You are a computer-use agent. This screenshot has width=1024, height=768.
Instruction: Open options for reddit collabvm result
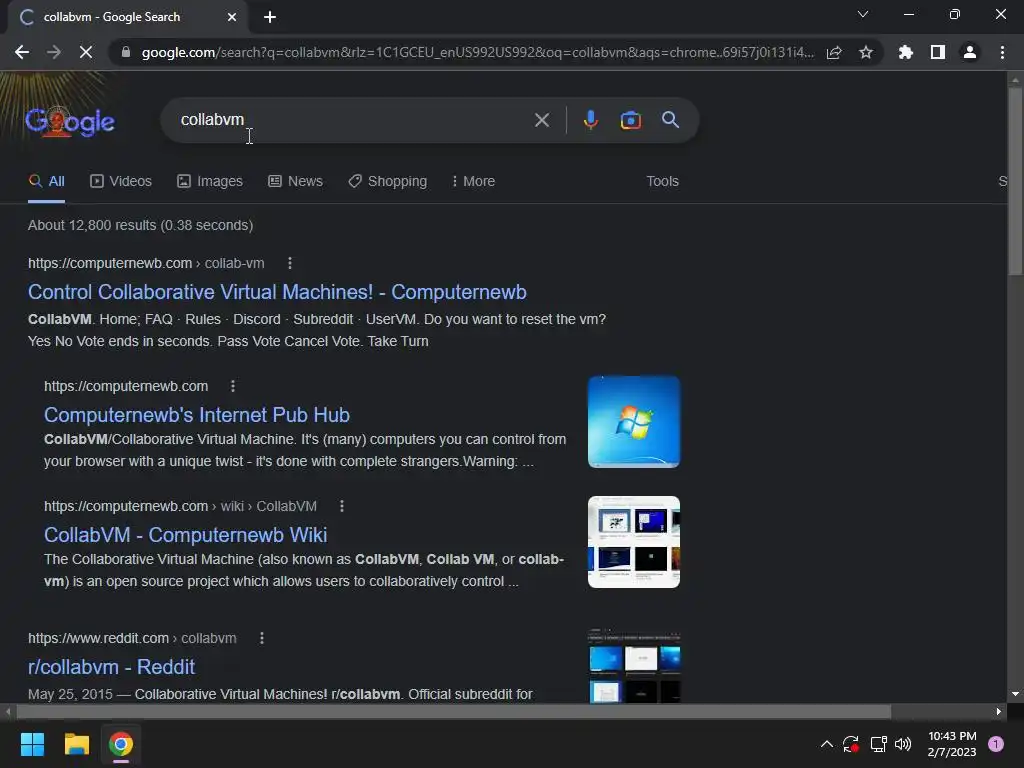coord(262,638)
